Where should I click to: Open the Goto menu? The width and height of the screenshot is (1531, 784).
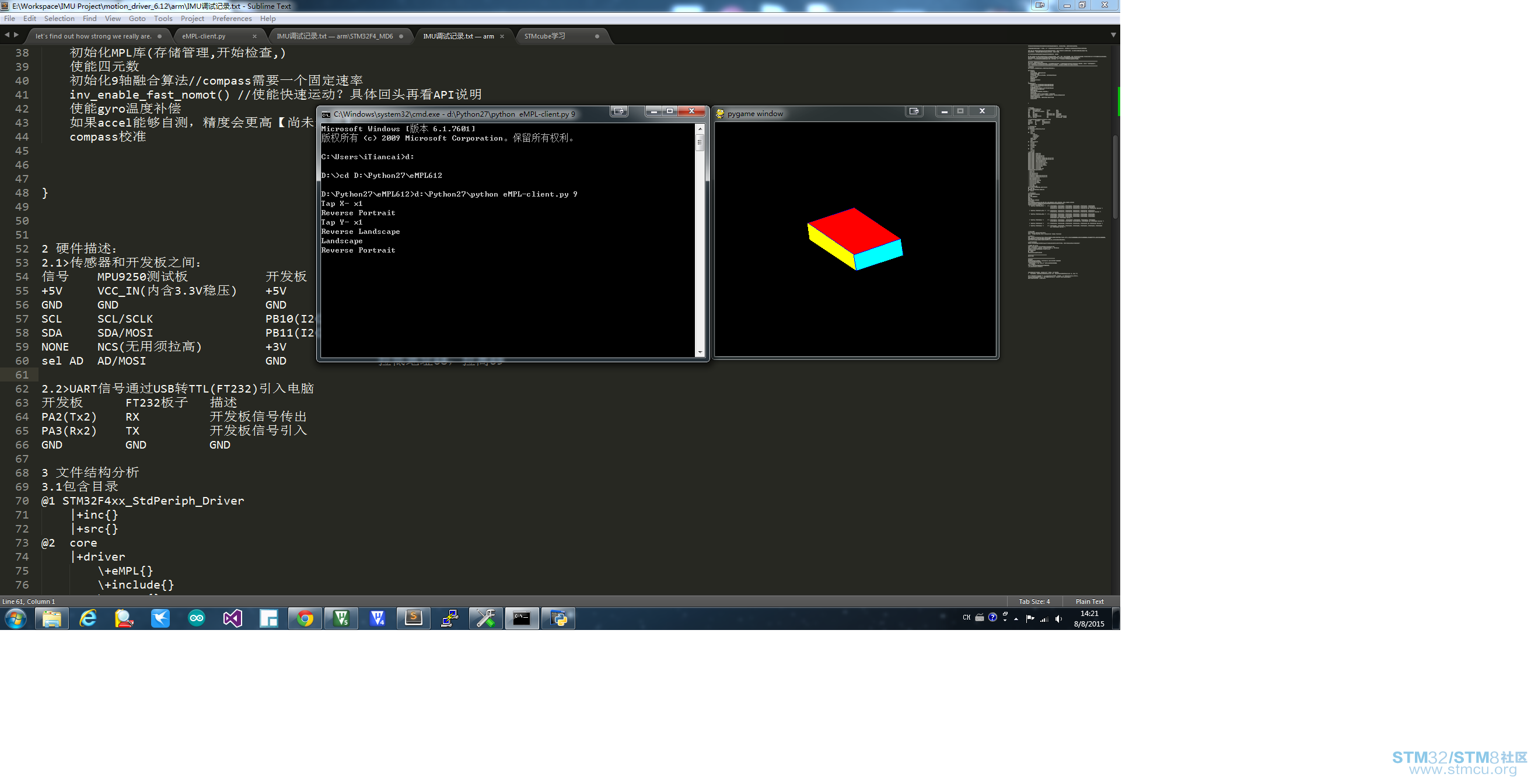pyautogui.click(x=137, y=19)
